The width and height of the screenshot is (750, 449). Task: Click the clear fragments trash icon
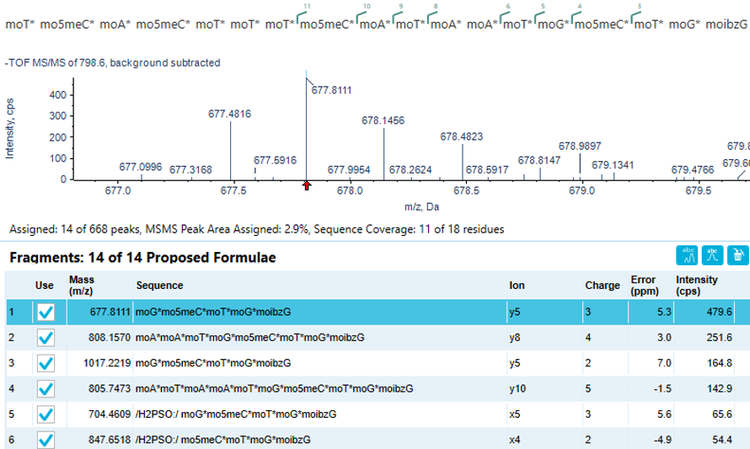pyautogui.click(x=737, y=257)
